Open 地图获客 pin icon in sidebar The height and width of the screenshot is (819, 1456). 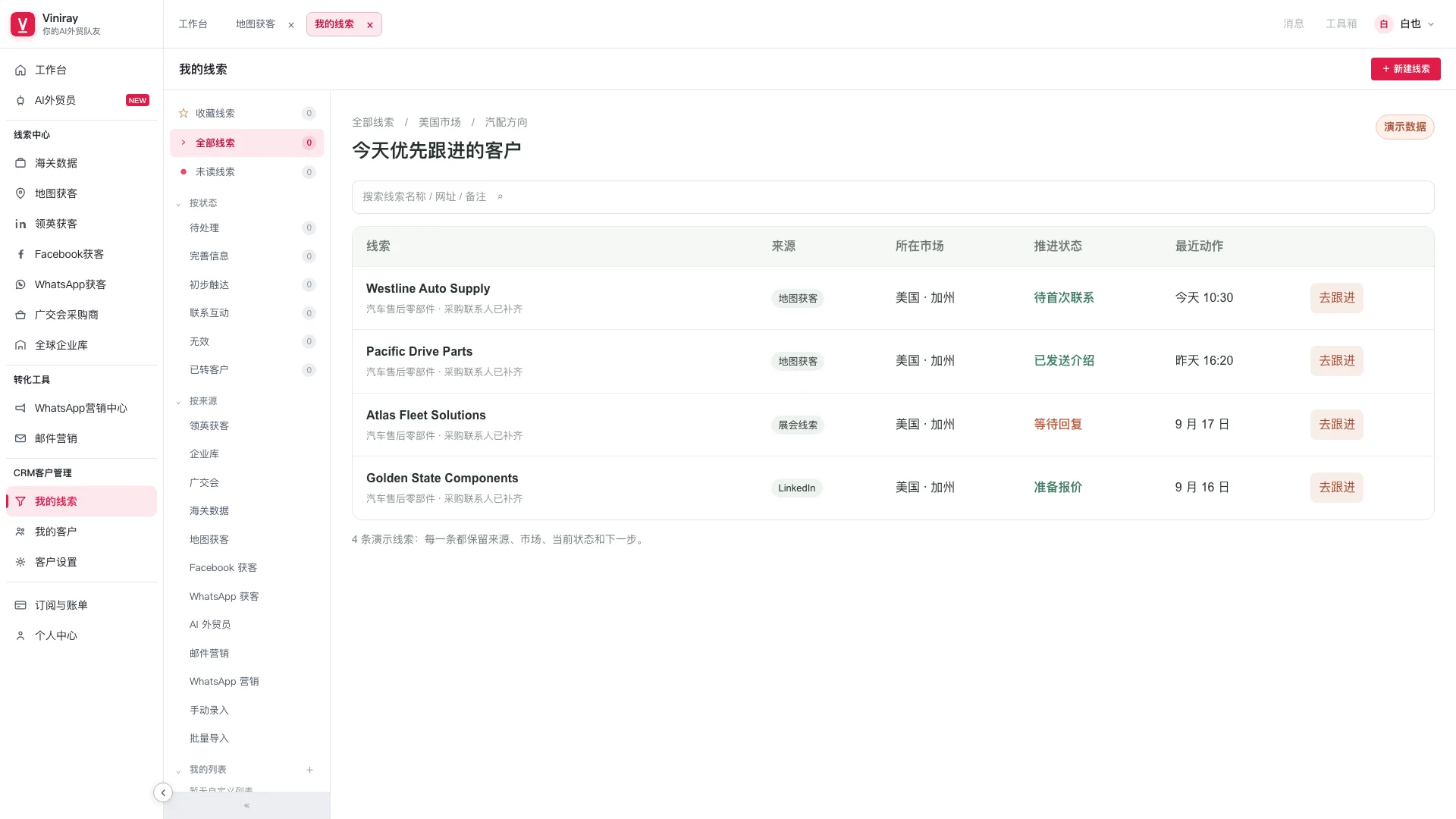20,193
